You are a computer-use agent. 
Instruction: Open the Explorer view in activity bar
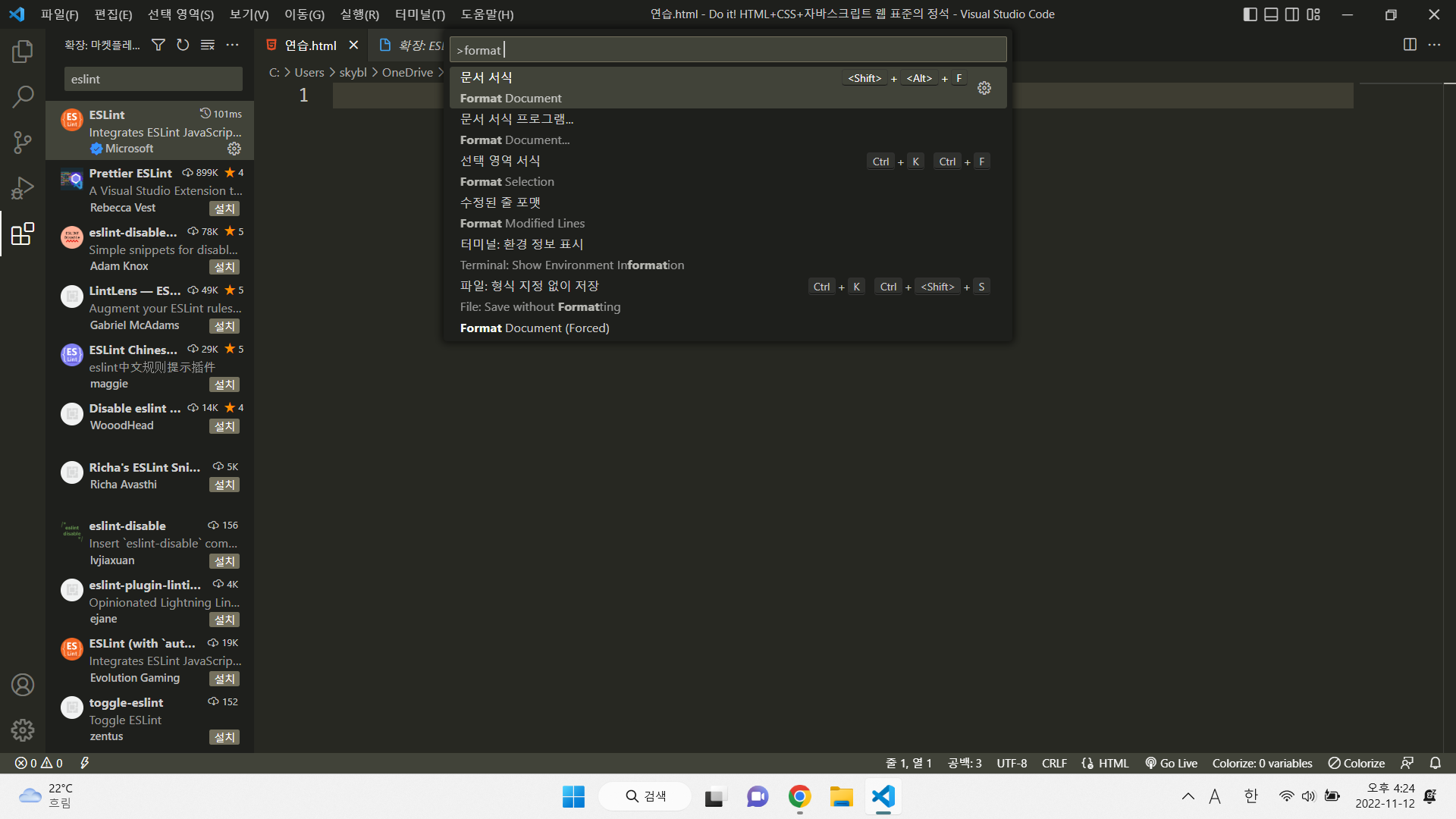point(23,52)
